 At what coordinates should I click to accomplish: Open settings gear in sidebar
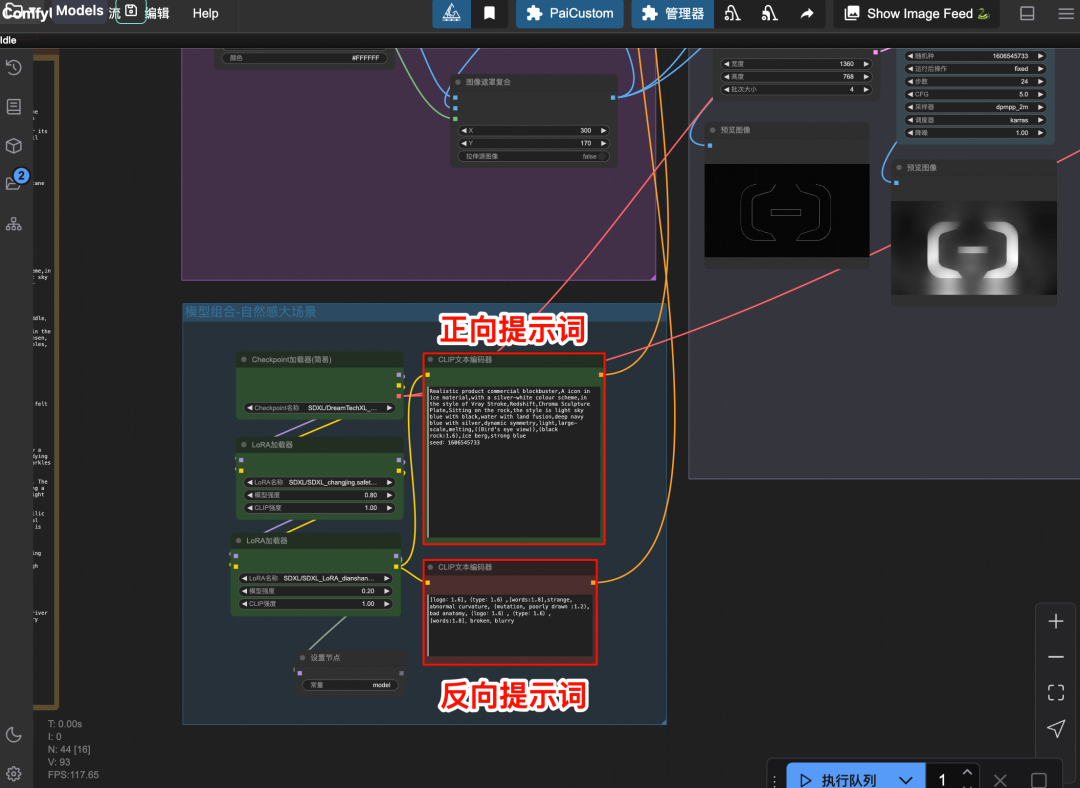point(14,774)
